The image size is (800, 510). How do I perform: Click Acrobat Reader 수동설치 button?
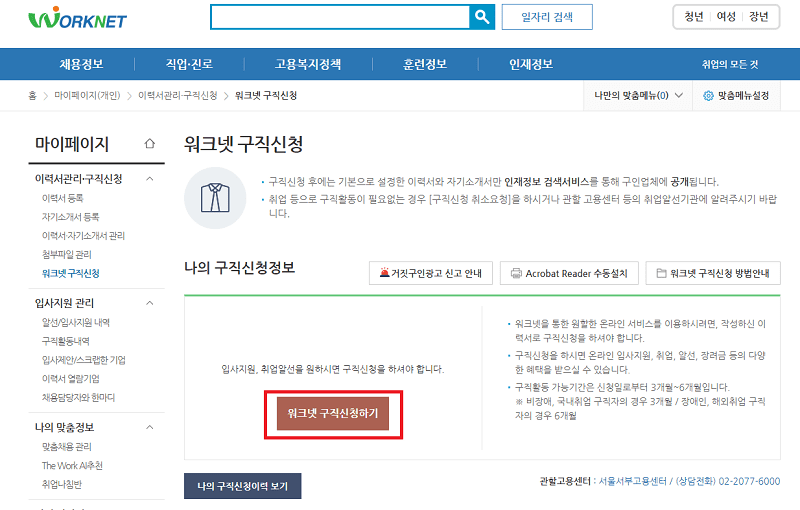(x=569, y=273)
